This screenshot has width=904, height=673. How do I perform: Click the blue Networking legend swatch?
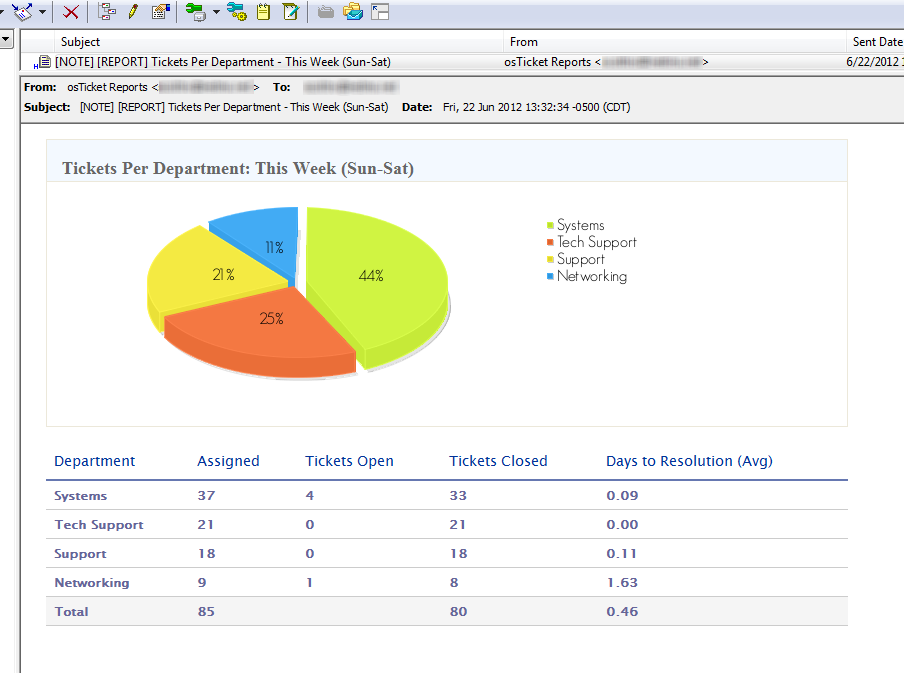550,276
